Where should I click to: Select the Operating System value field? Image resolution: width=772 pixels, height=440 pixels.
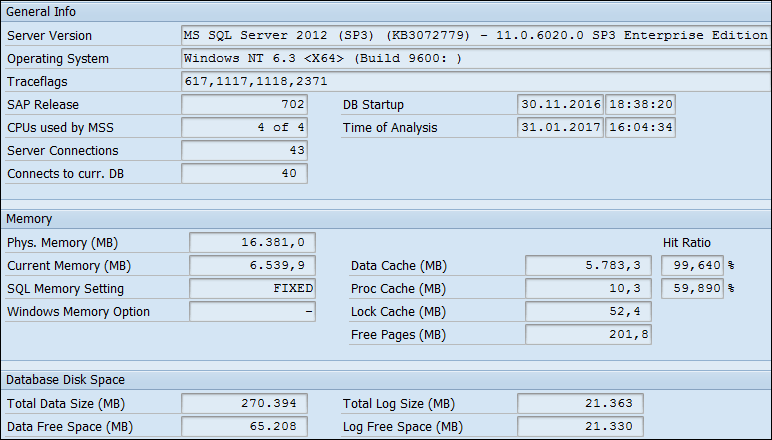pyautogui.click(x=475, y=58)
